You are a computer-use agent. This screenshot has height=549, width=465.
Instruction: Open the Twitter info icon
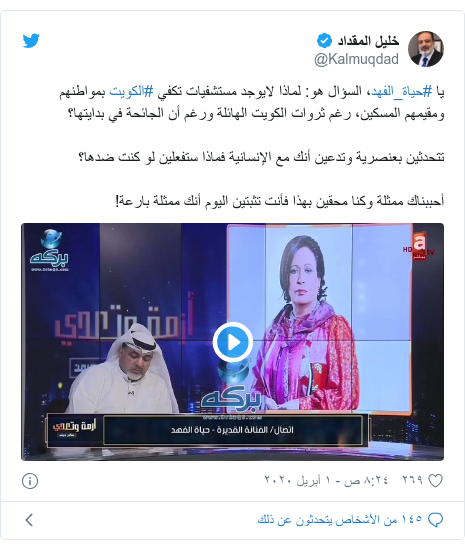(30, 481)
